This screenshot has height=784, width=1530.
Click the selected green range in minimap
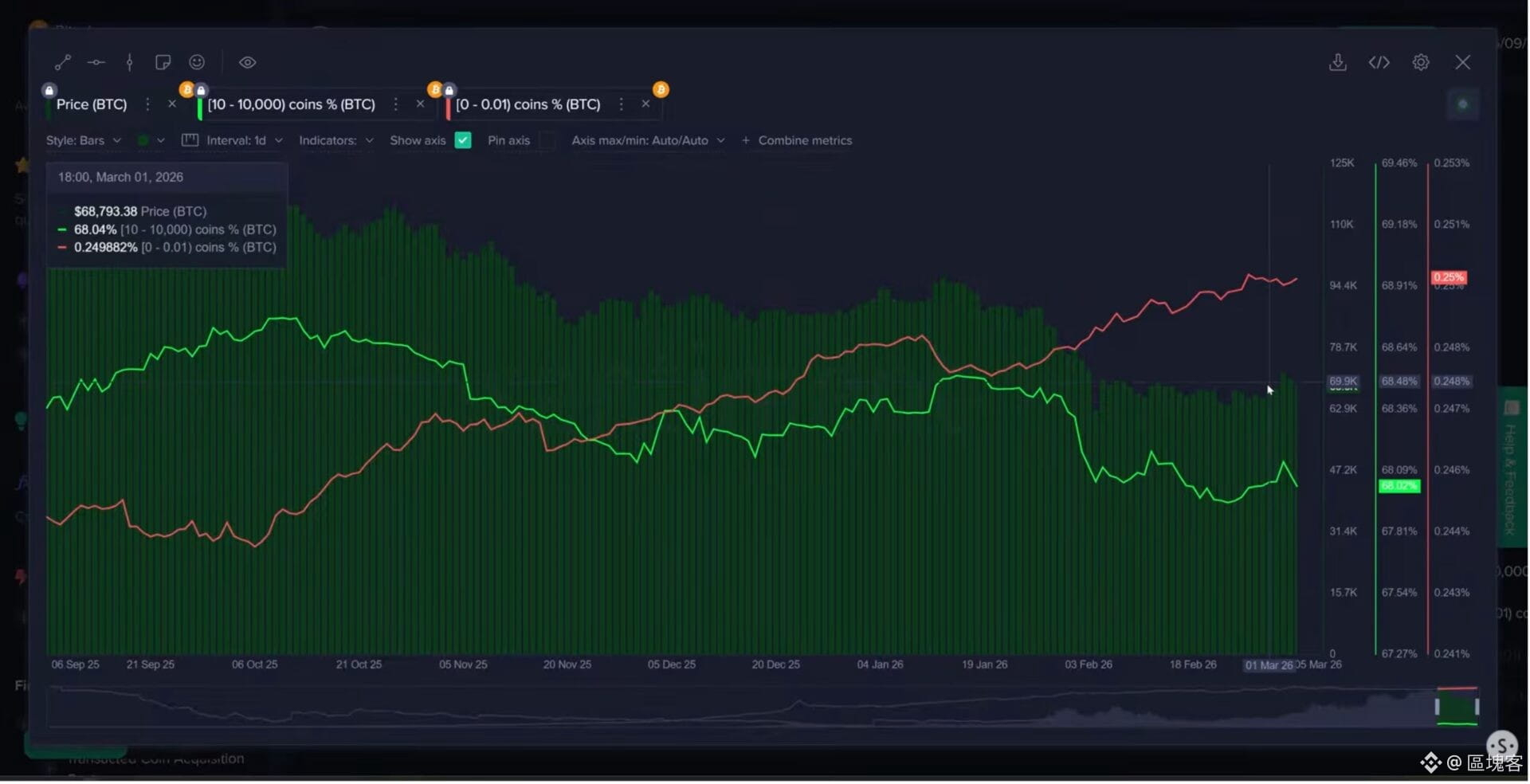(x=1457, y=707)
